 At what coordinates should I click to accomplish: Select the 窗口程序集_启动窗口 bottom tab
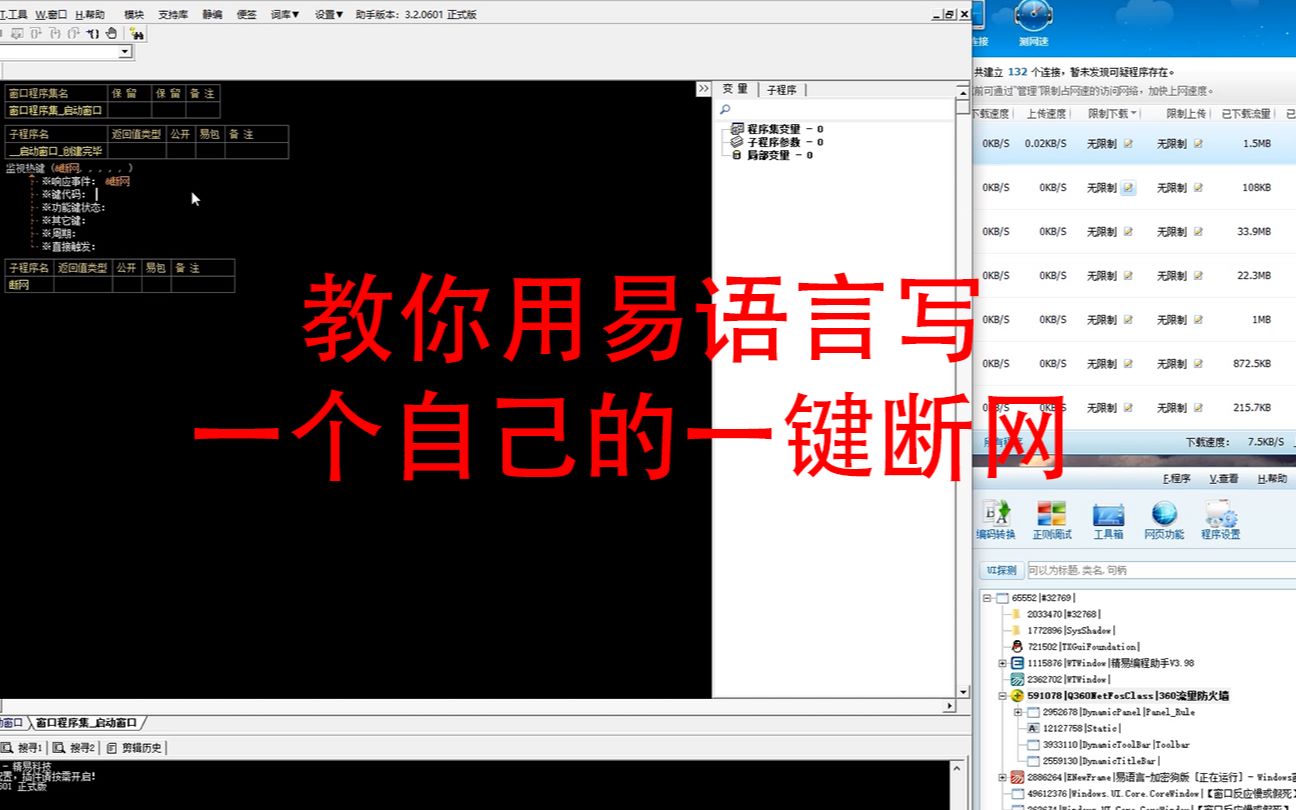coord(86,723)
